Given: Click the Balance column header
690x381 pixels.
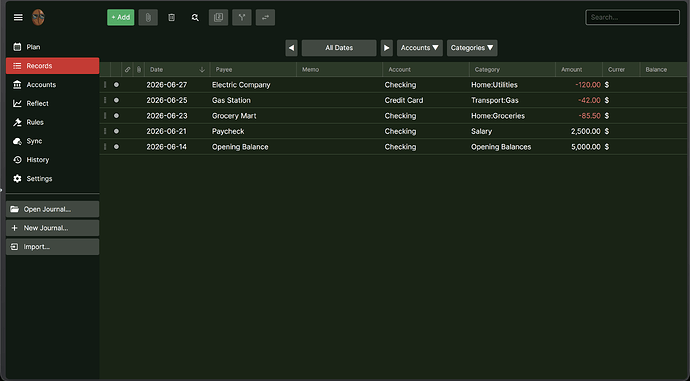Looking at the screenshot, I should coord(664,70).
